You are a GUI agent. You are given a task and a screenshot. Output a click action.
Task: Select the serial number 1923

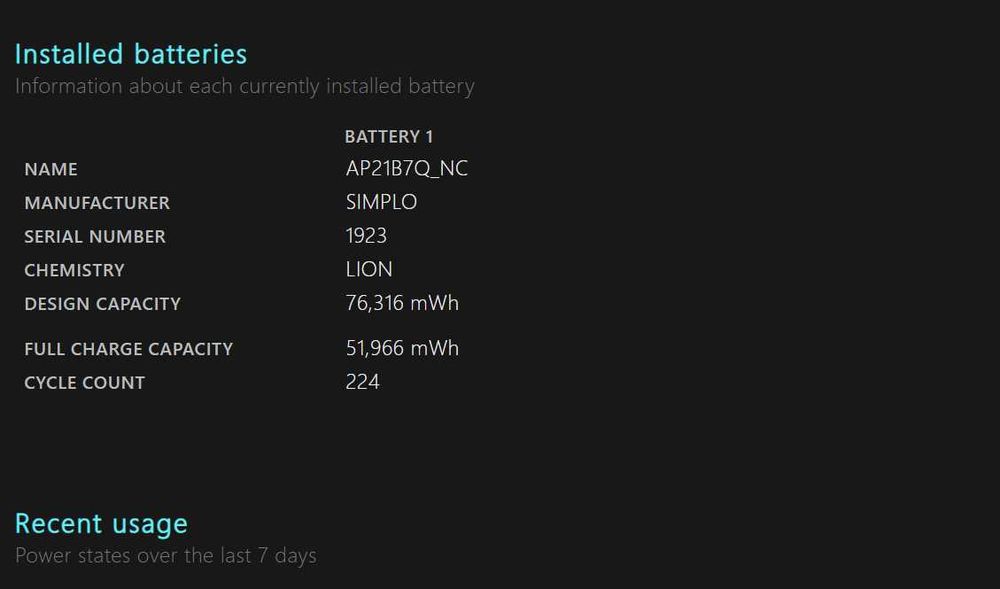(366, 236)
